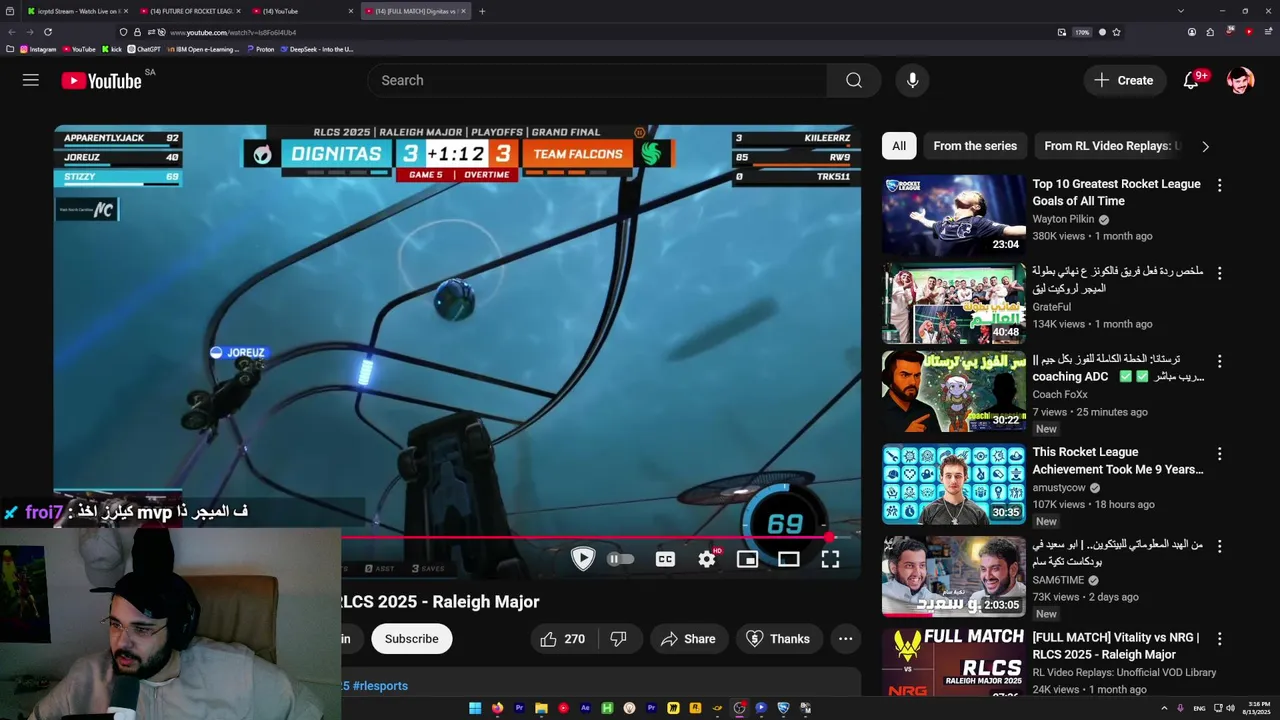The width and height of the screenshot is (1280, 720).
Task: Open the Instagram bookmark
Action: tap(38, 49)
